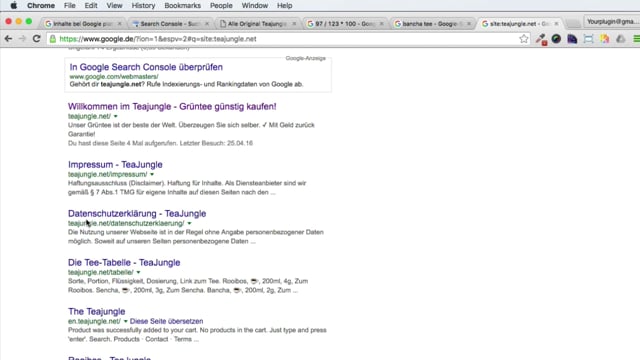Open the Bookmarks menu

pyautogui.click(x=182, y=6)
